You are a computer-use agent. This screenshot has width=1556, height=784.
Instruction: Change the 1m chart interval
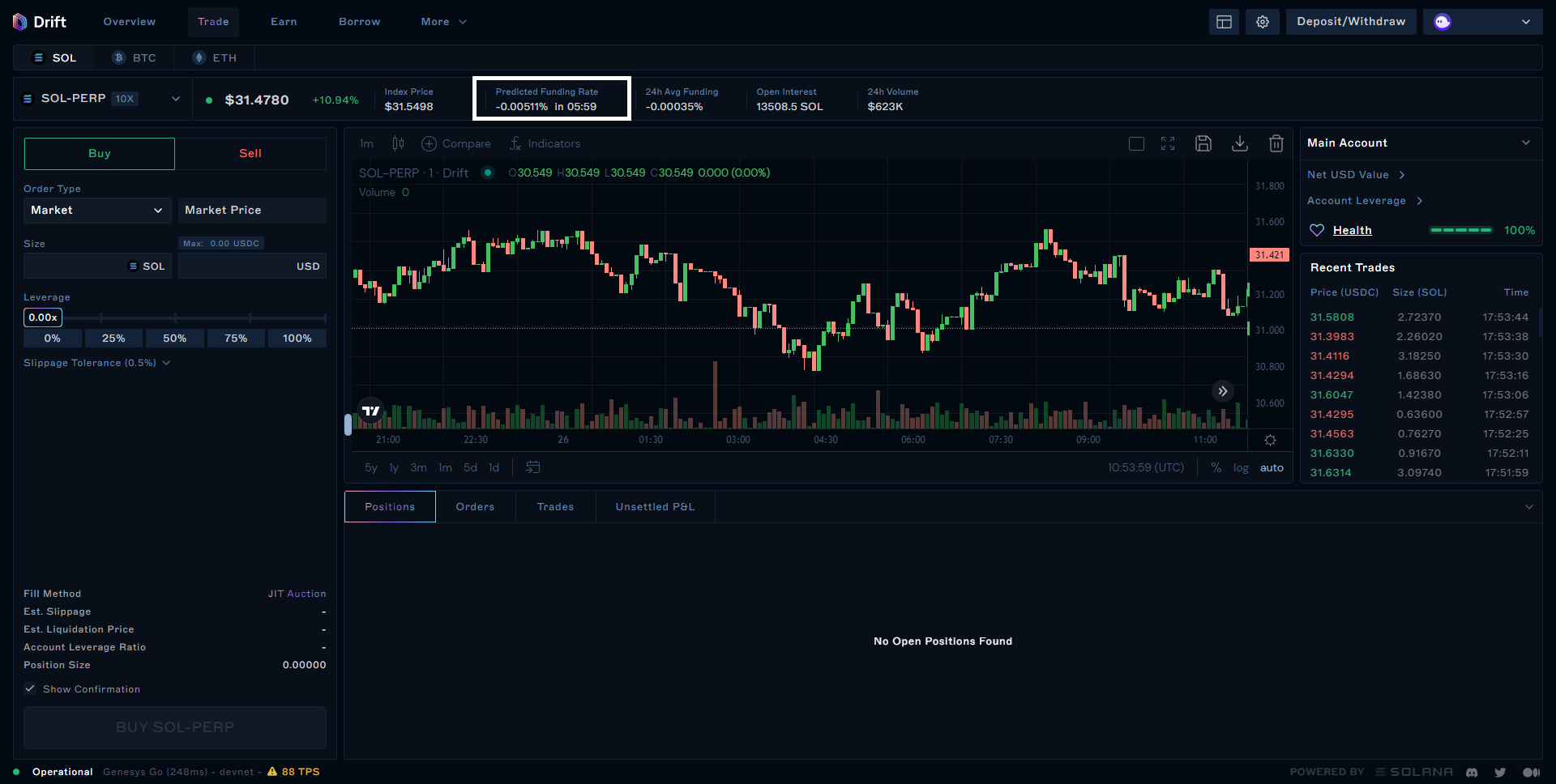pyautogui.click(x=367, y=143)
